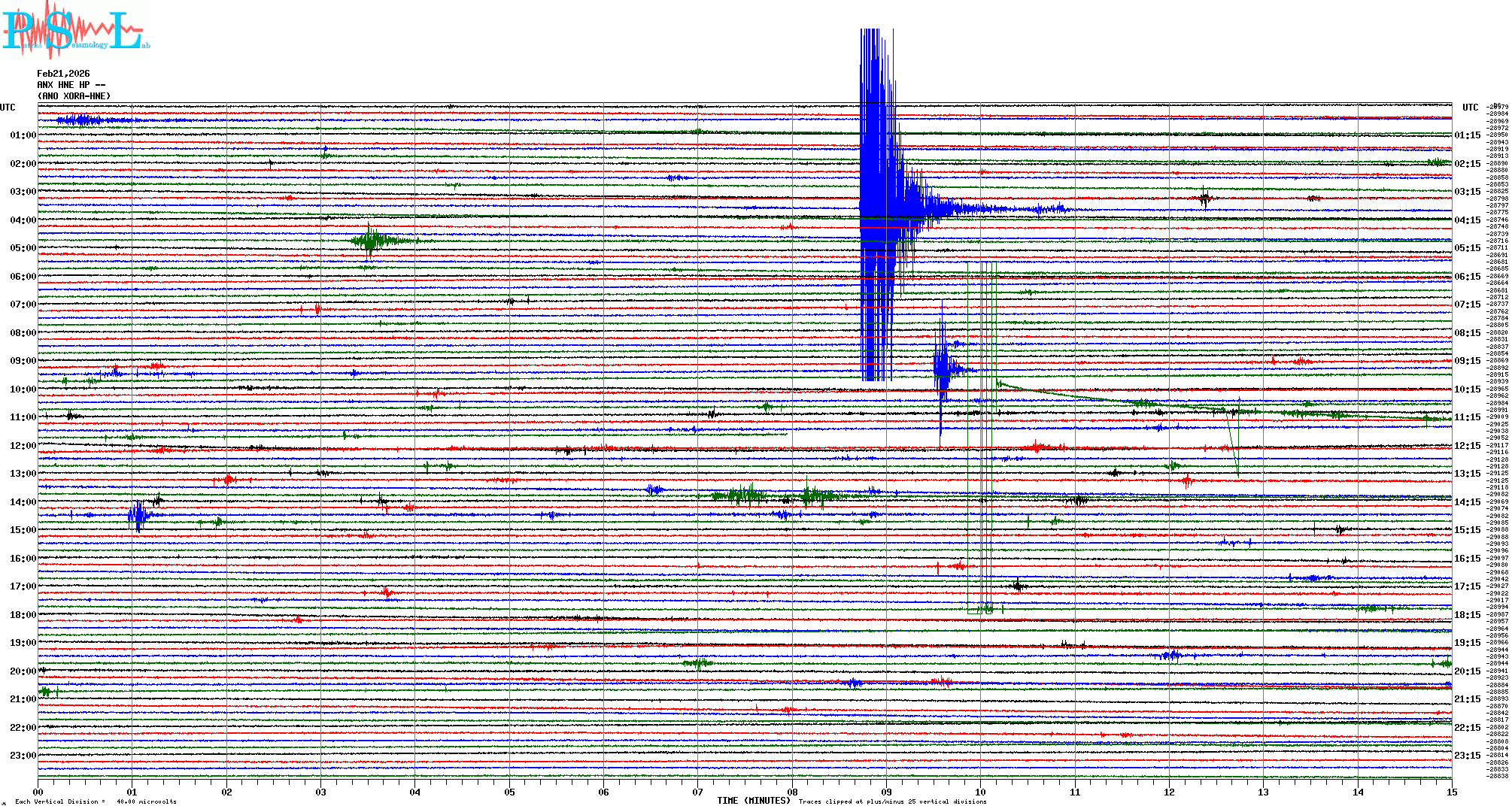1512x812 pixels.
Task: Click the ANX HNE HP station text
Action: click(x=71, y=85)
